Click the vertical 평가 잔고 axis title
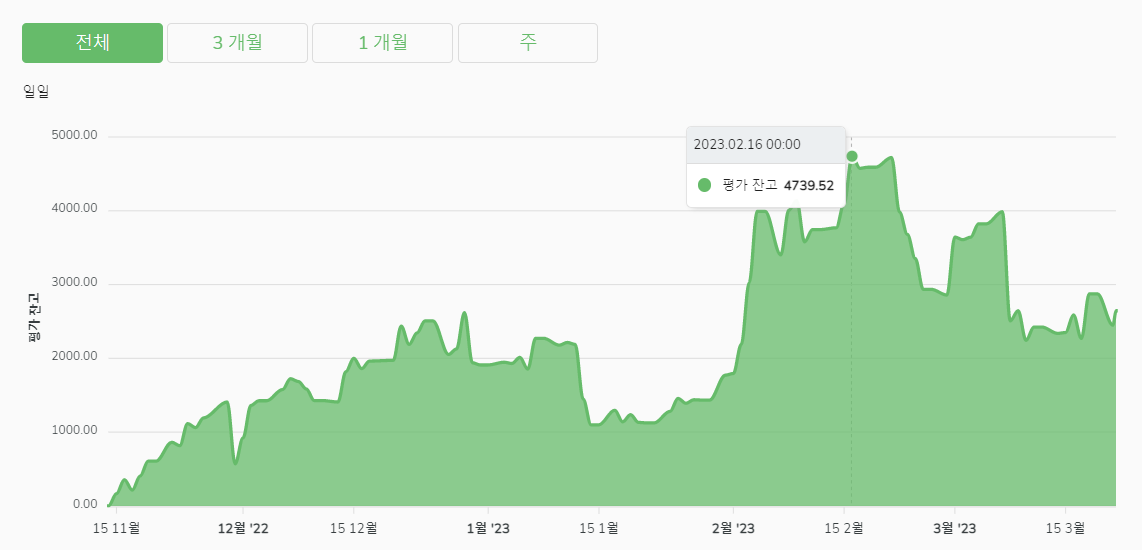Screen dimensions: 1142x550 (33, 318)
